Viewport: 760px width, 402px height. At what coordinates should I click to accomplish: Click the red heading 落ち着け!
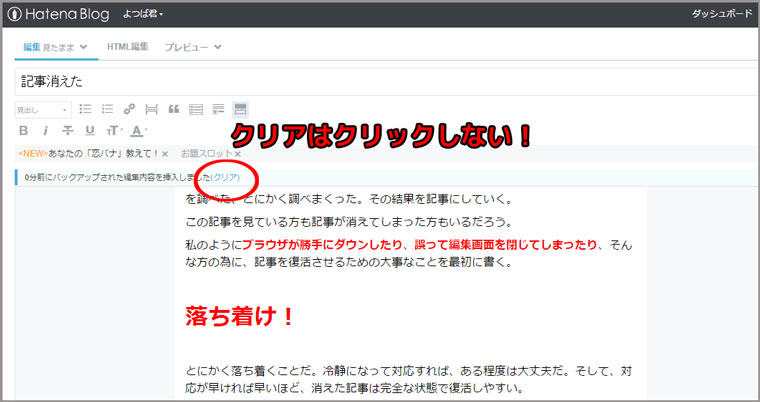[240, 317]
